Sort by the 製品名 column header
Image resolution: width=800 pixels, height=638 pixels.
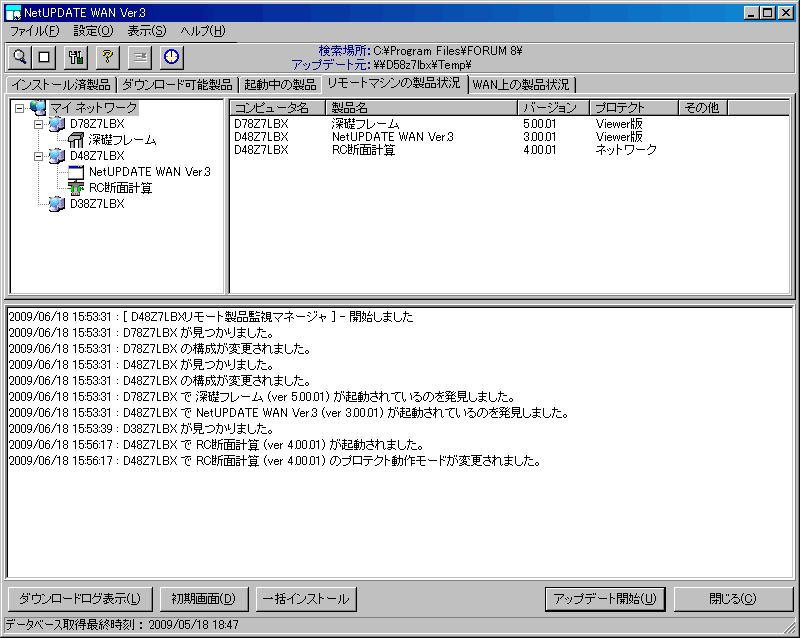point(421,108)
